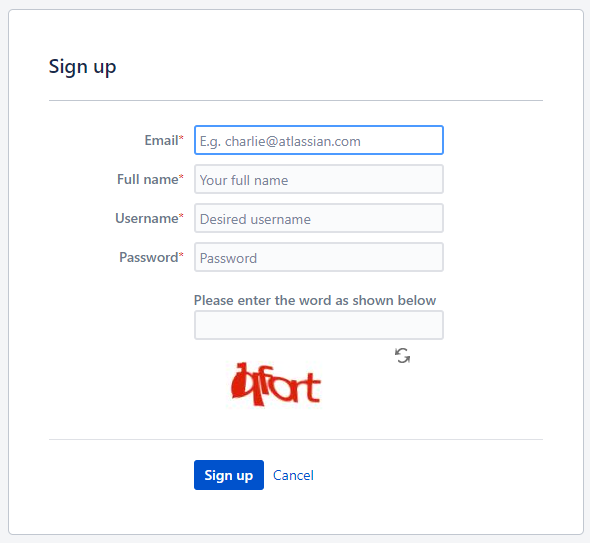This screenshot has width=590, height=543.
Task: Click the red captcha word image
Action: click(275, 385)
